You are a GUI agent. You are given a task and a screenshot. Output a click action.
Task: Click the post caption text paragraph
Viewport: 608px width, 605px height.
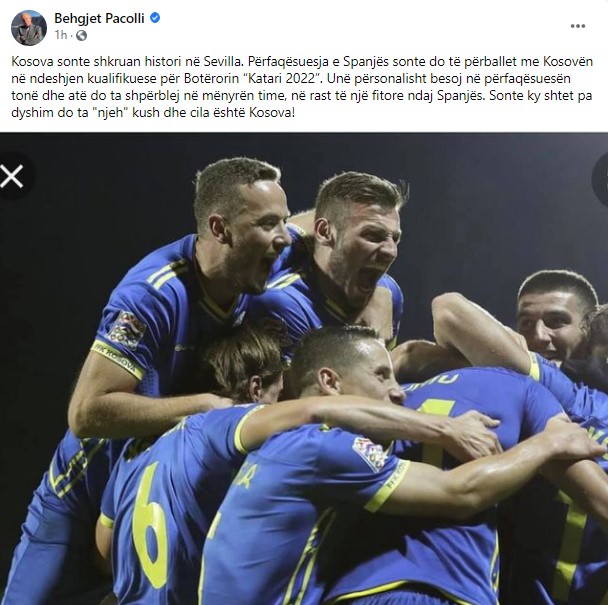[x=302, y=87]
